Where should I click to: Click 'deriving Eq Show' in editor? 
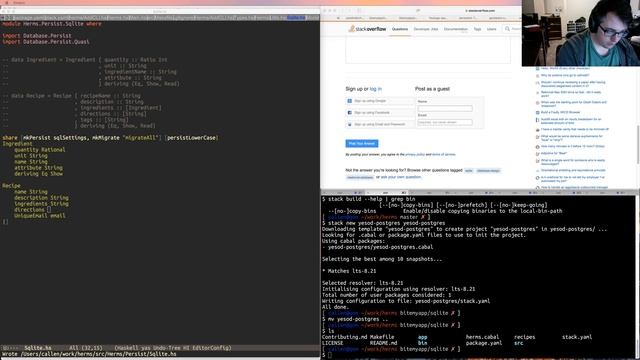pos(38,173)
